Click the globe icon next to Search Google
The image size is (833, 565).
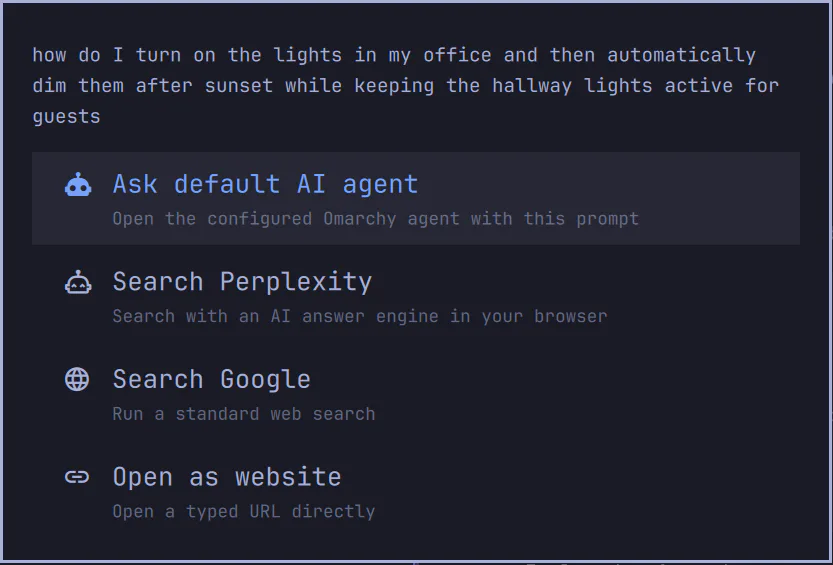pos(77,379)
